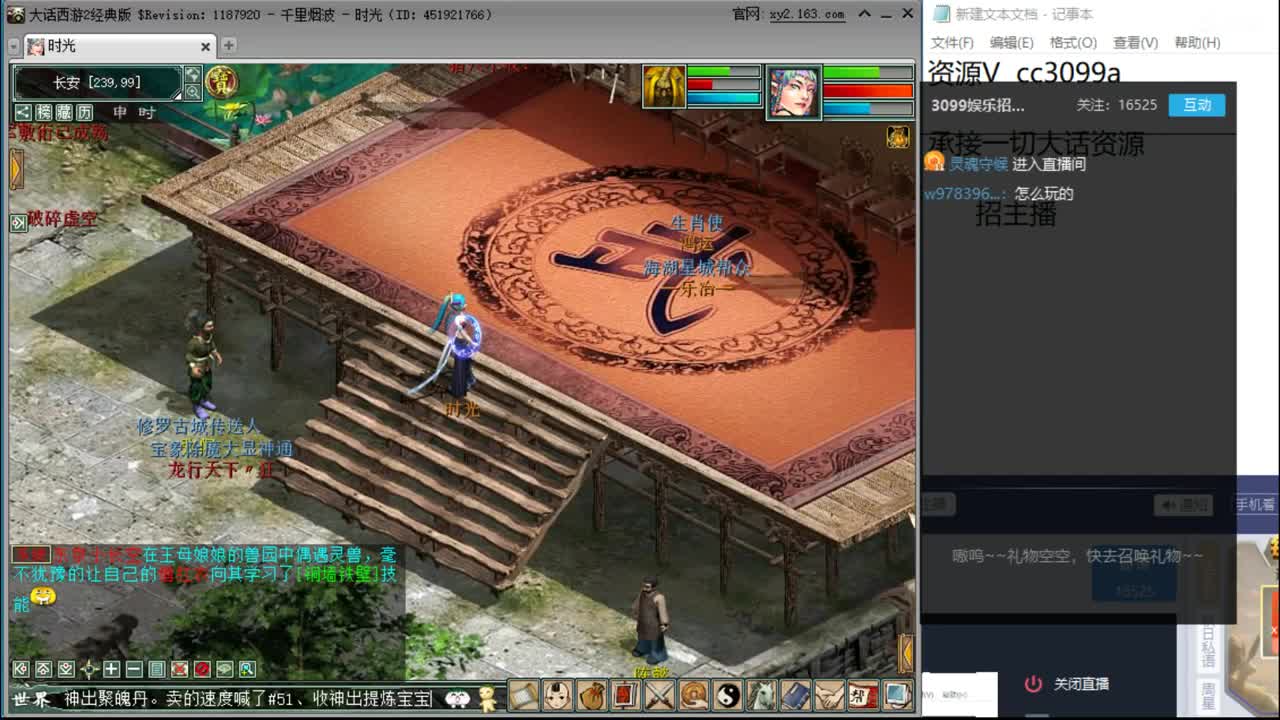Screen dimensions: 1280x720
Task: Click the magnifier search icon beside coordinates
Action: click(x=192, y=91)
